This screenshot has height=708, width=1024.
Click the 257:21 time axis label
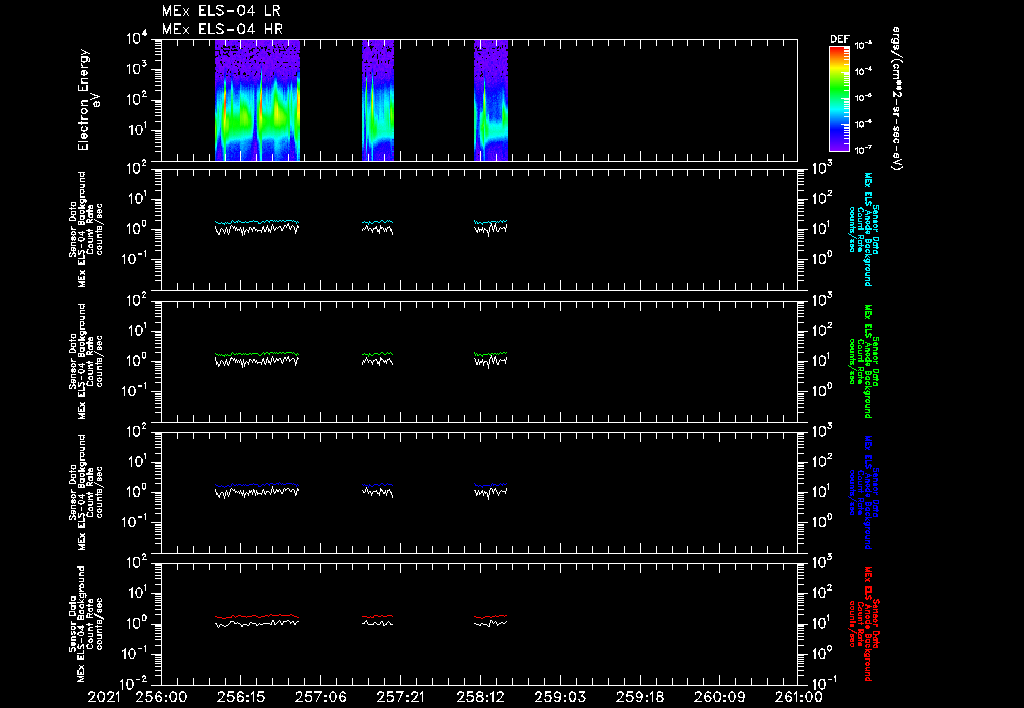click(x=400, y=698)
